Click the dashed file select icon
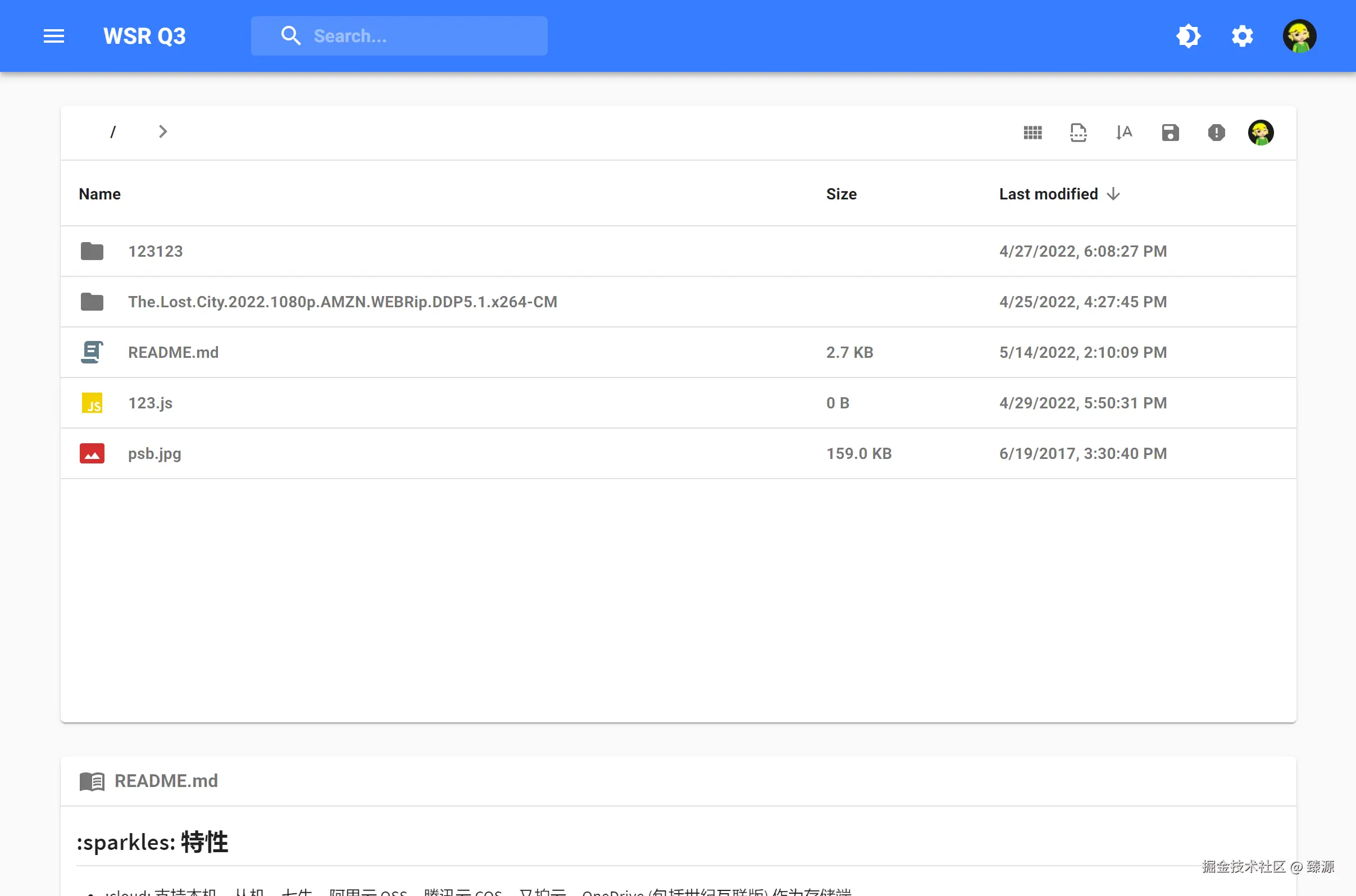This screenshot has height=896, width=1356. 1078,133
